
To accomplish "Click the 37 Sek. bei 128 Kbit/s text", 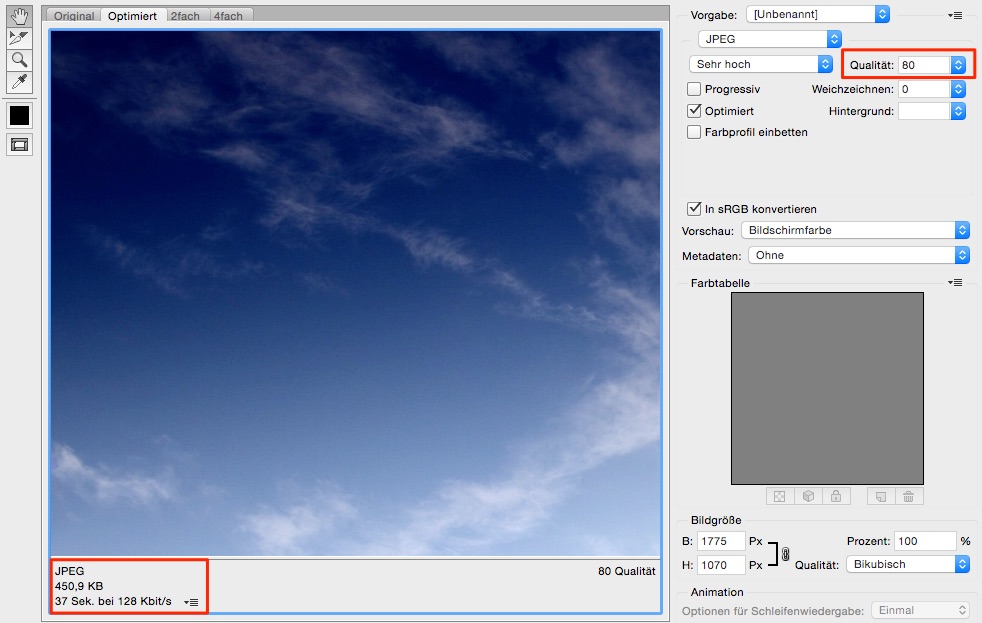I will 113,601.
